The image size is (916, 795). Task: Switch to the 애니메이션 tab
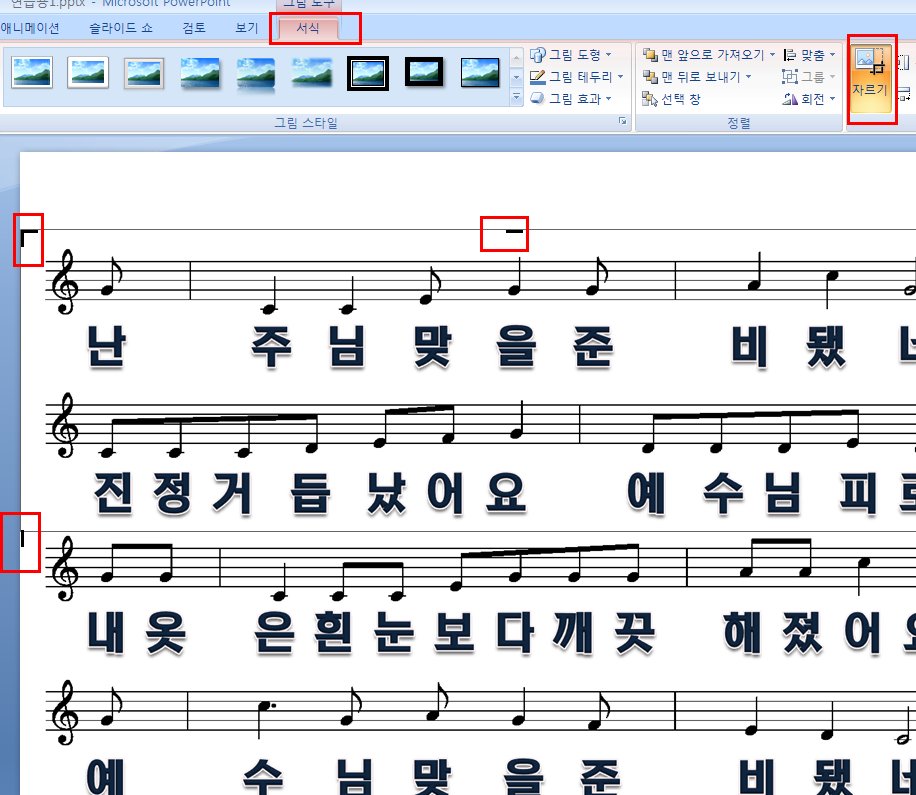click(x=30, y=28)
